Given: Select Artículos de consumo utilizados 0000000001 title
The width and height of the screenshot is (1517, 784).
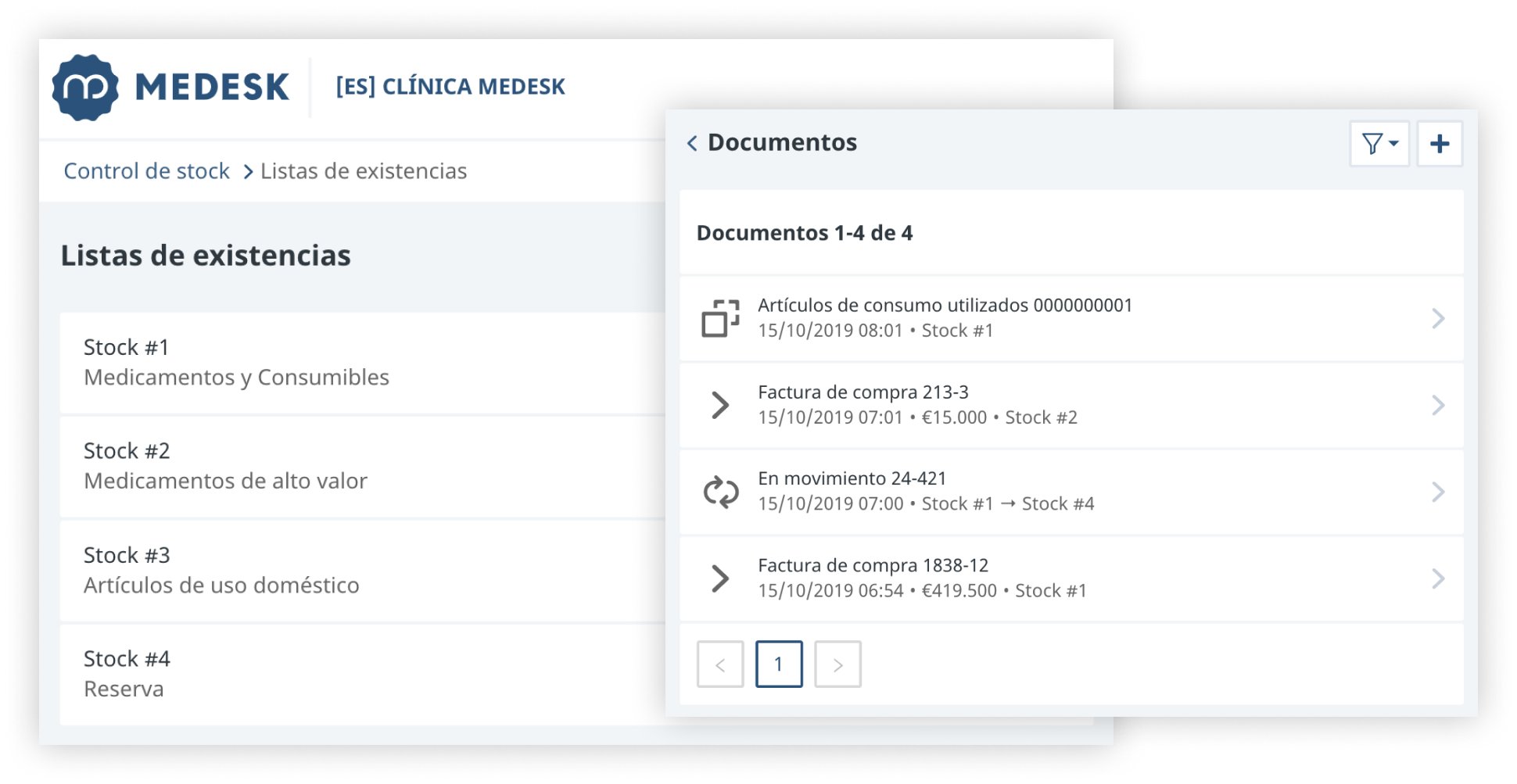Looking at the screenshot, I should tap(945, 306).
